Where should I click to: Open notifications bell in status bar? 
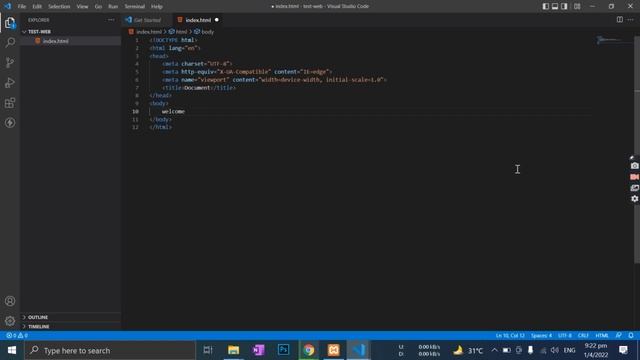(x=631, y=336)
